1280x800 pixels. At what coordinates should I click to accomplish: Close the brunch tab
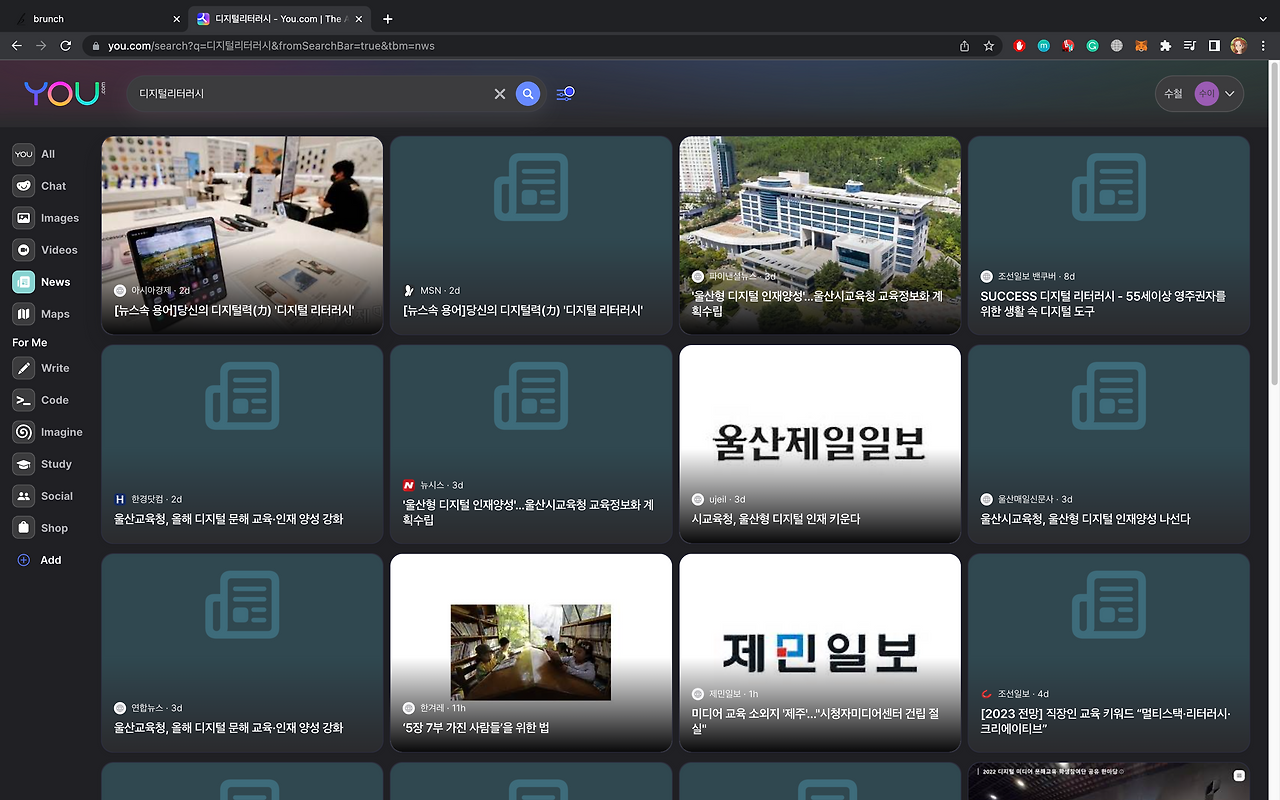[177, 19]
